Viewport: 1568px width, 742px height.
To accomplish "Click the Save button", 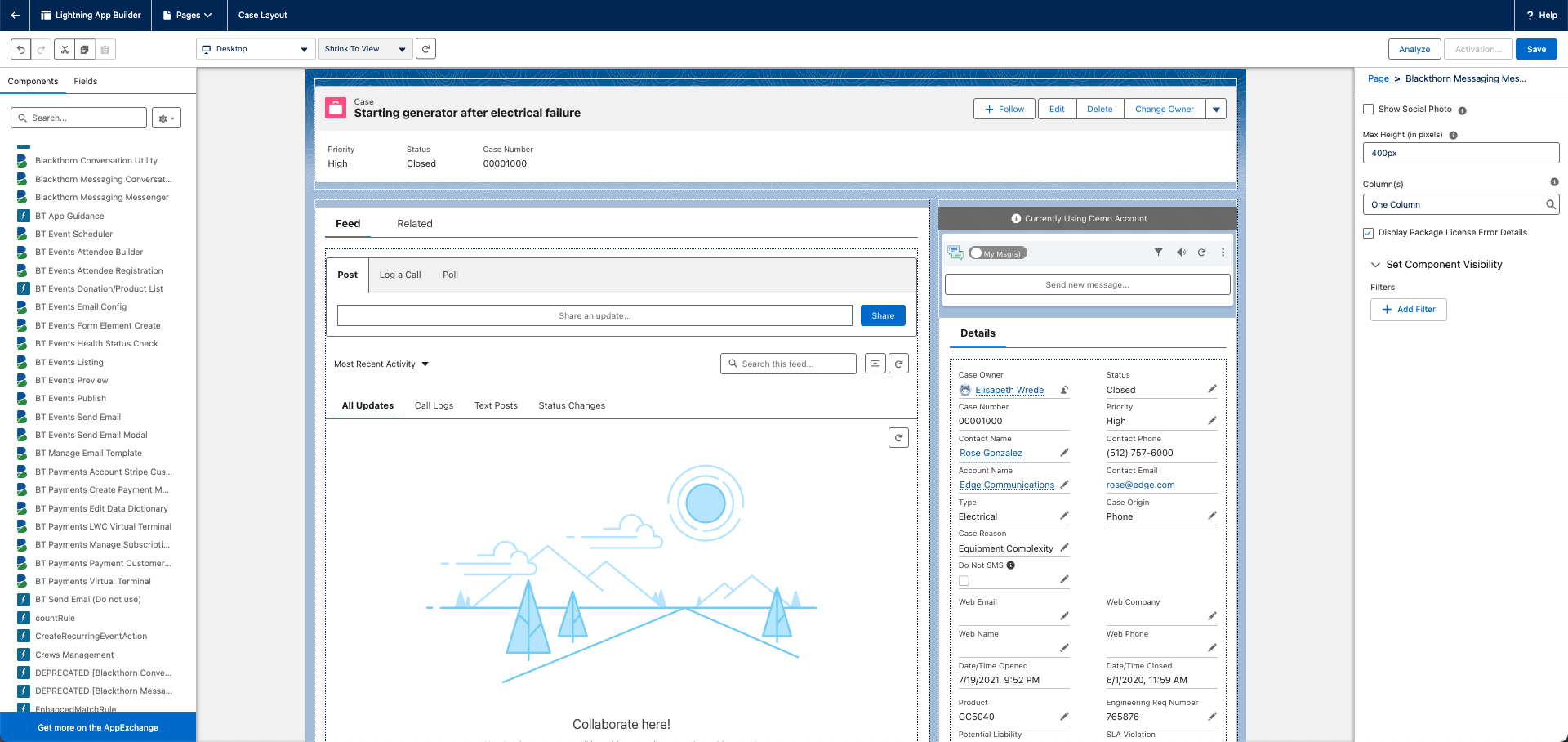I will pyautogui.click(x=1536, y=49).
